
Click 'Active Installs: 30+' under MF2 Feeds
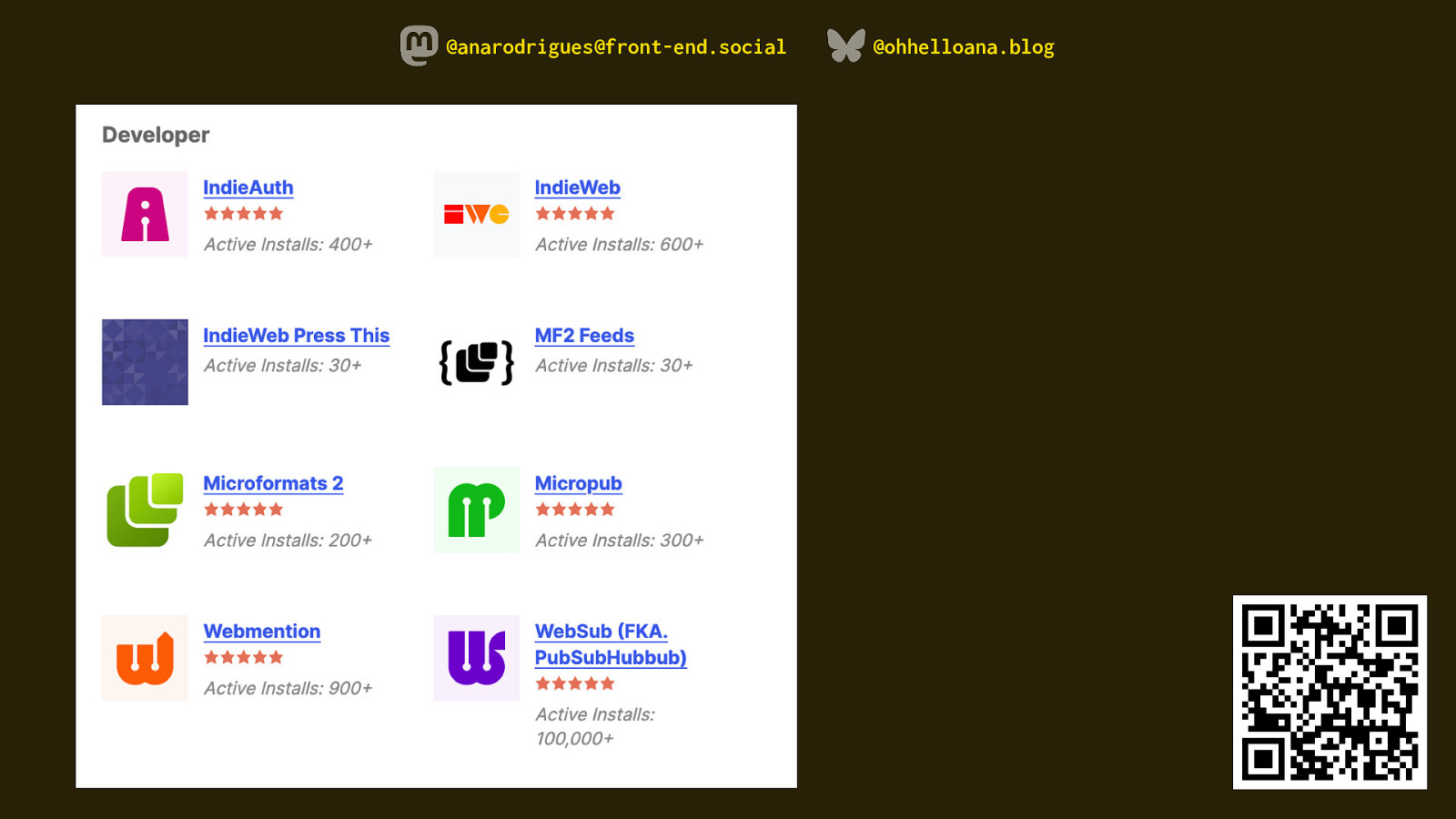pyautogui.click(x=614, y=366)
